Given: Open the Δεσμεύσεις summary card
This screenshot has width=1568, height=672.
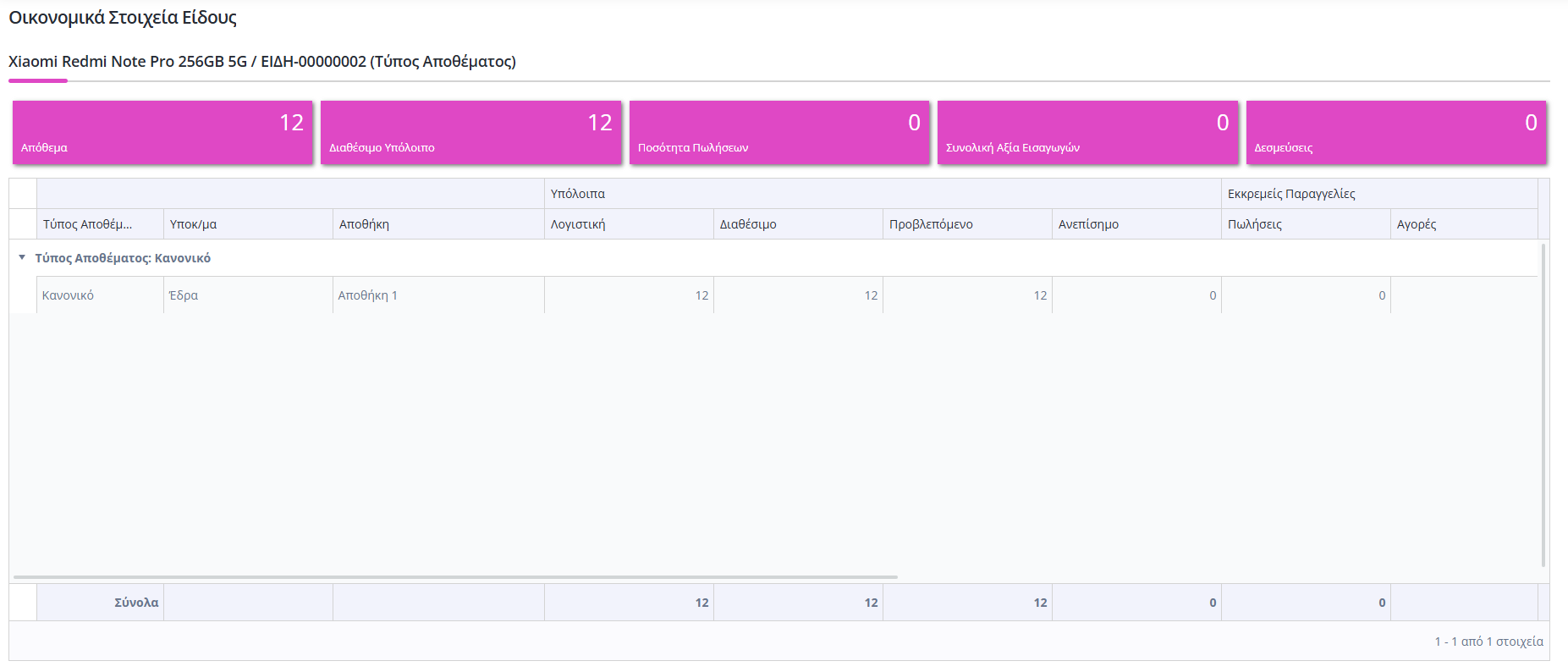Looking at the screenshot, I should [1396, 132].
